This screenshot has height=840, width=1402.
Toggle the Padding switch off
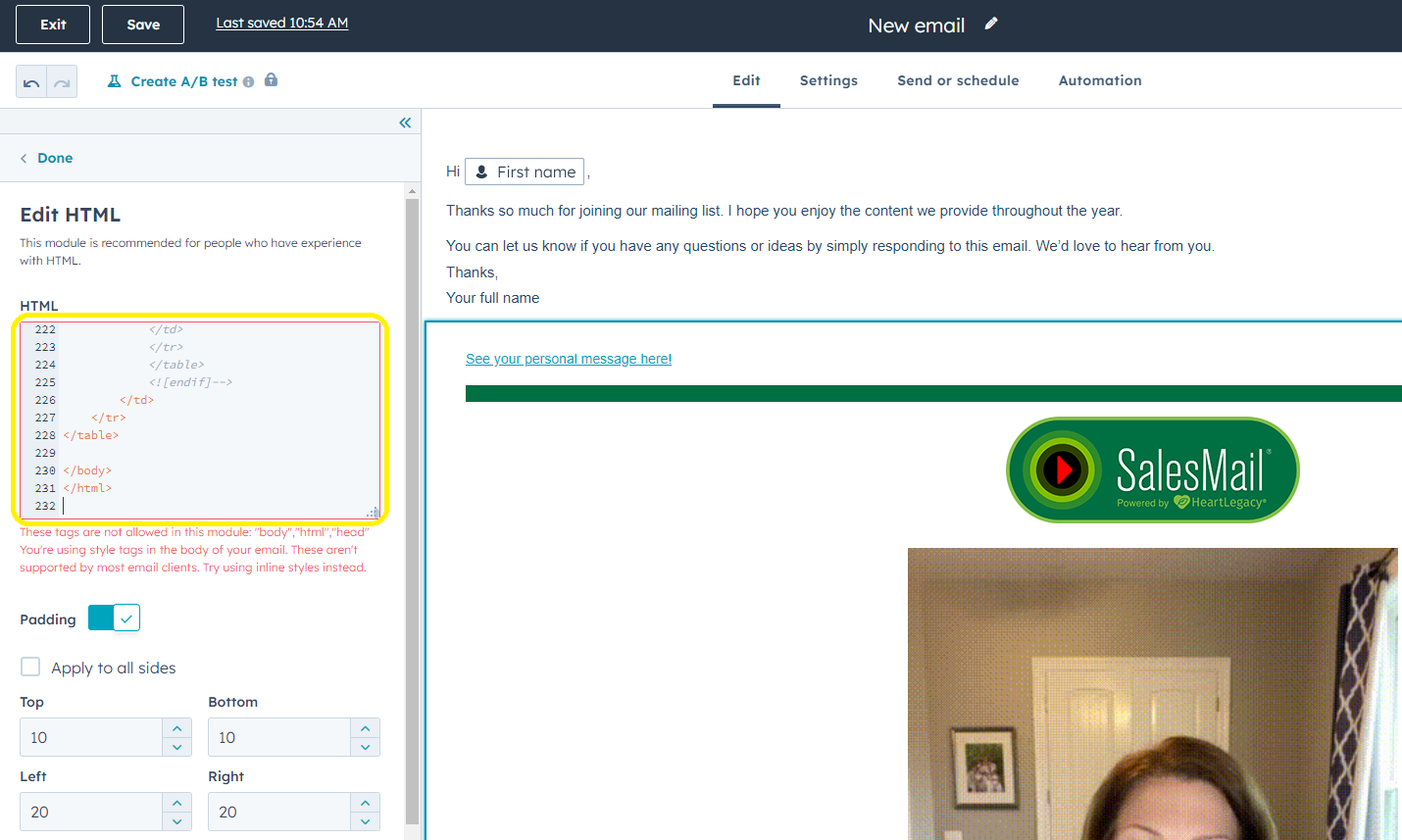(x=114, y=618)
